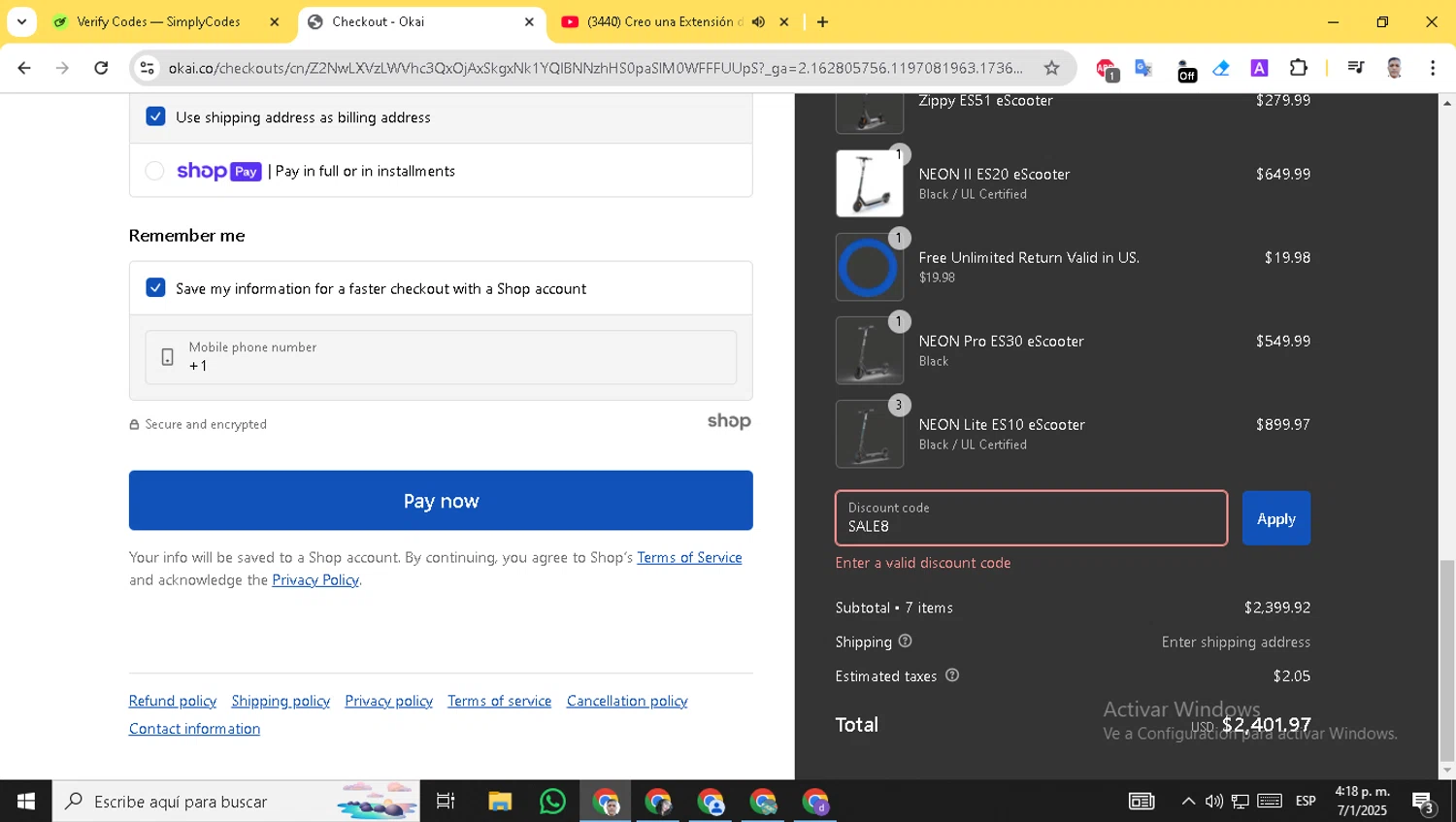Viewport: 1456px width, 822px height.
Task: Open the Contact information link
Action: [194, 728]
